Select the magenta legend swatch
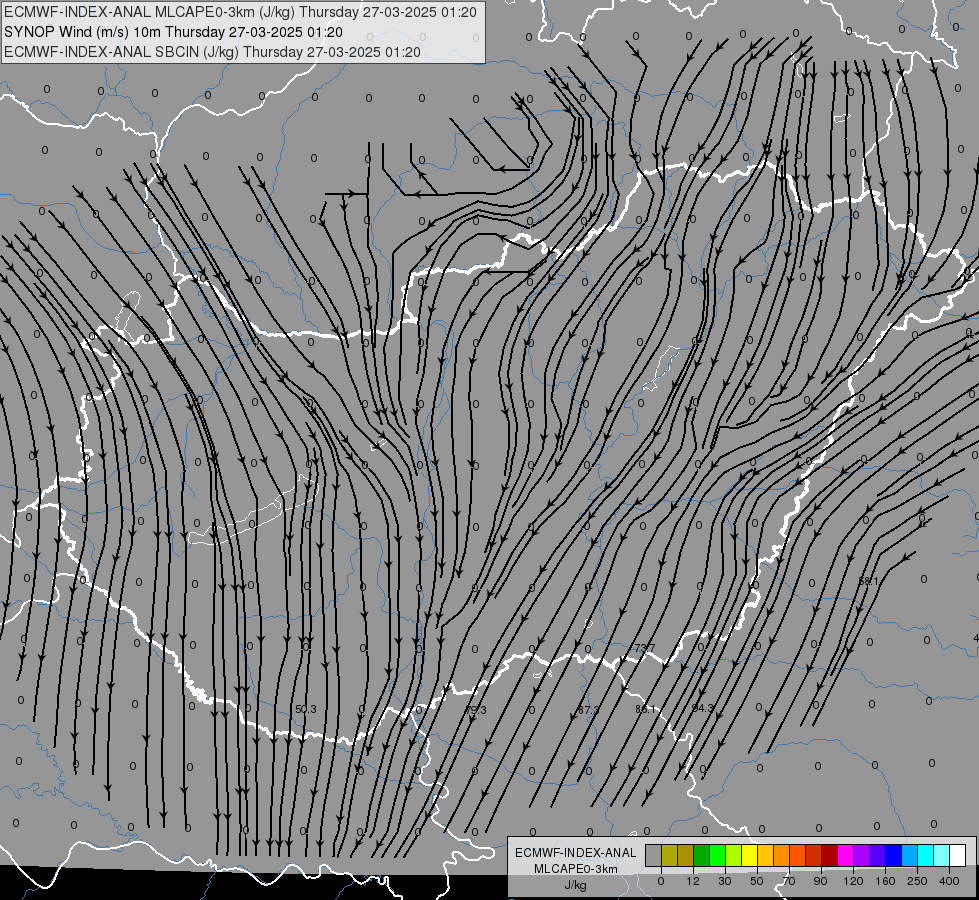The height and width of the screenshot is (900, 979). point(846,856)
